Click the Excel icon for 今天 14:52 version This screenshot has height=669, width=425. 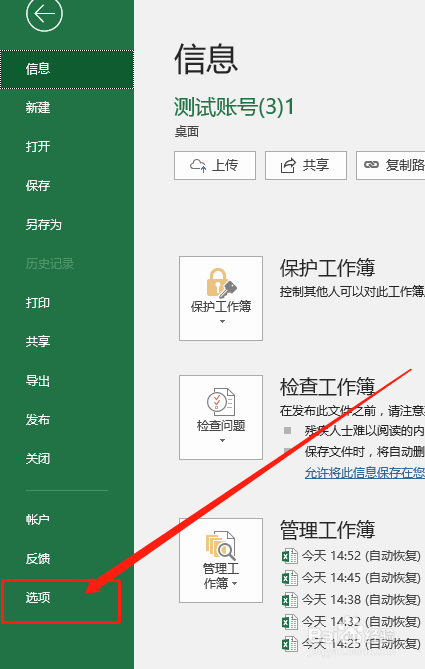(x=289, y=556)
